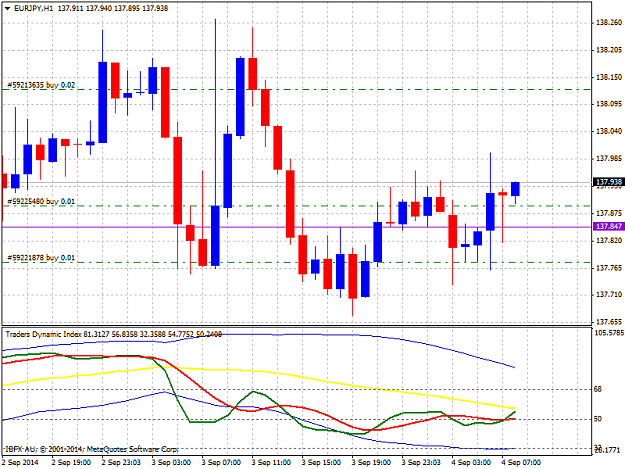Click price scale value 137.875
This screenshot has height=469, width=625.
[x=609, y=213]
